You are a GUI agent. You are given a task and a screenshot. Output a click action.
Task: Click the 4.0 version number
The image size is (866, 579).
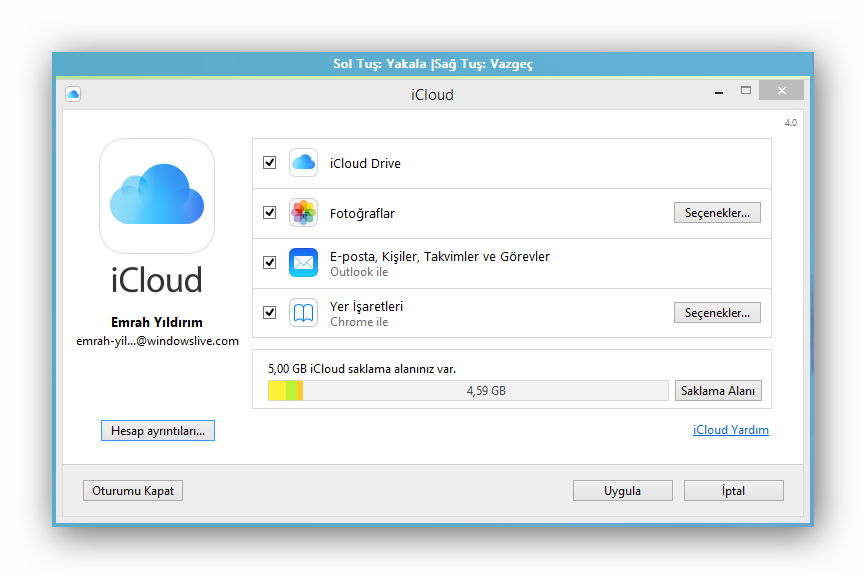coord(790,123)
